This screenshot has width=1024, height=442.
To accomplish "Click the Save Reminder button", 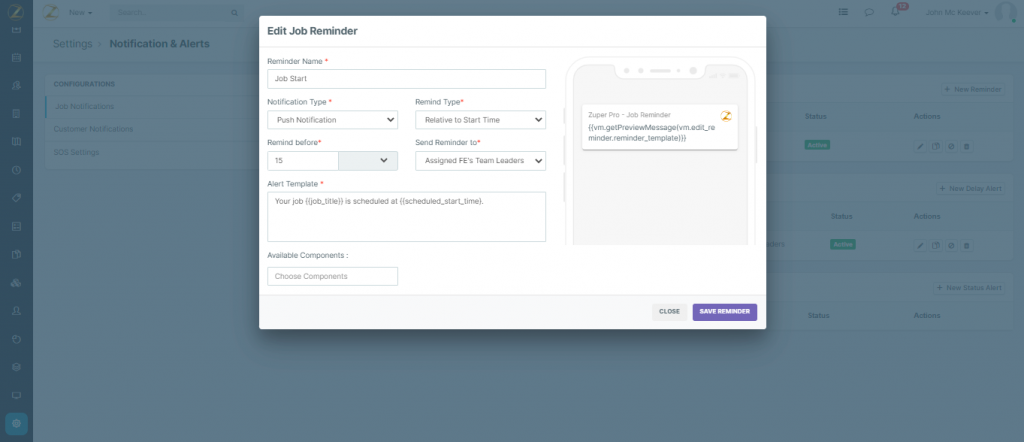I will 724,312.
